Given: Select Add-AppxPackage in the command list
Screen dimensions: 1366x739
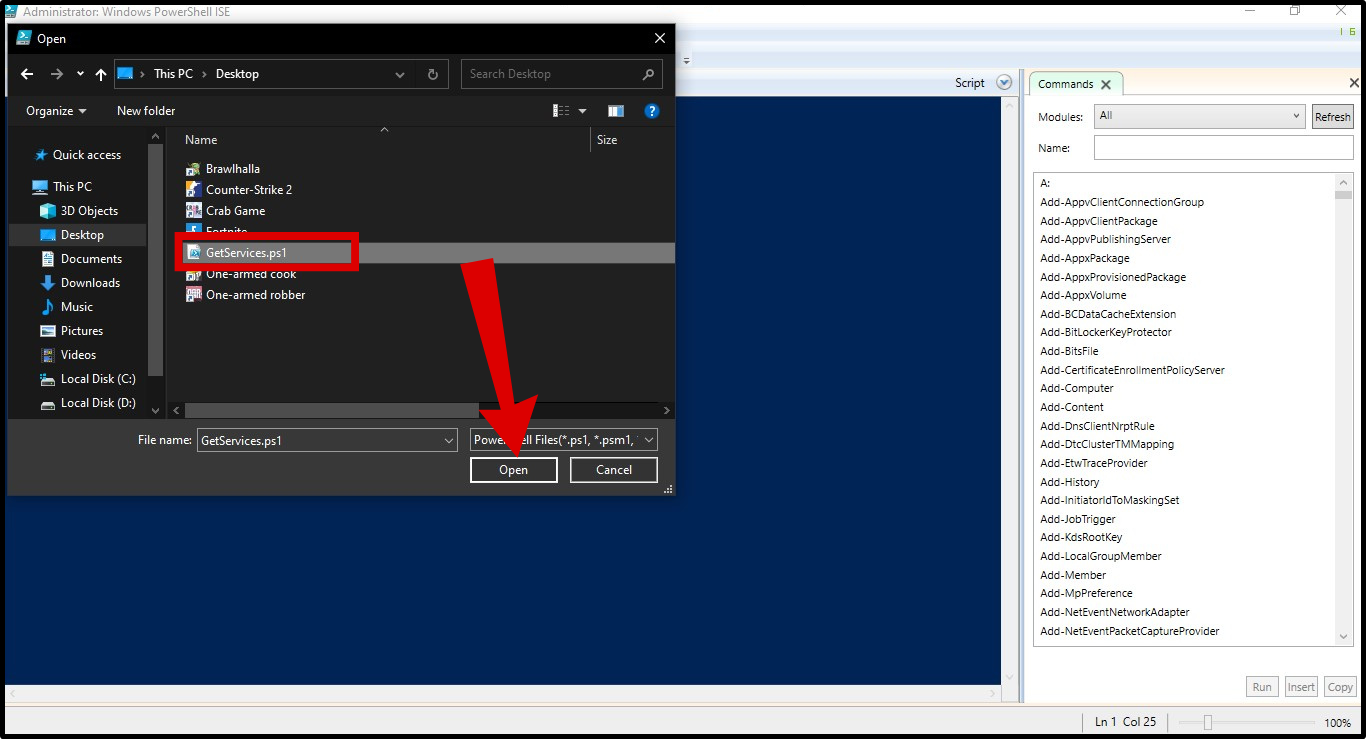Looking at the screenshot, I should click(x=1085, y=258).
